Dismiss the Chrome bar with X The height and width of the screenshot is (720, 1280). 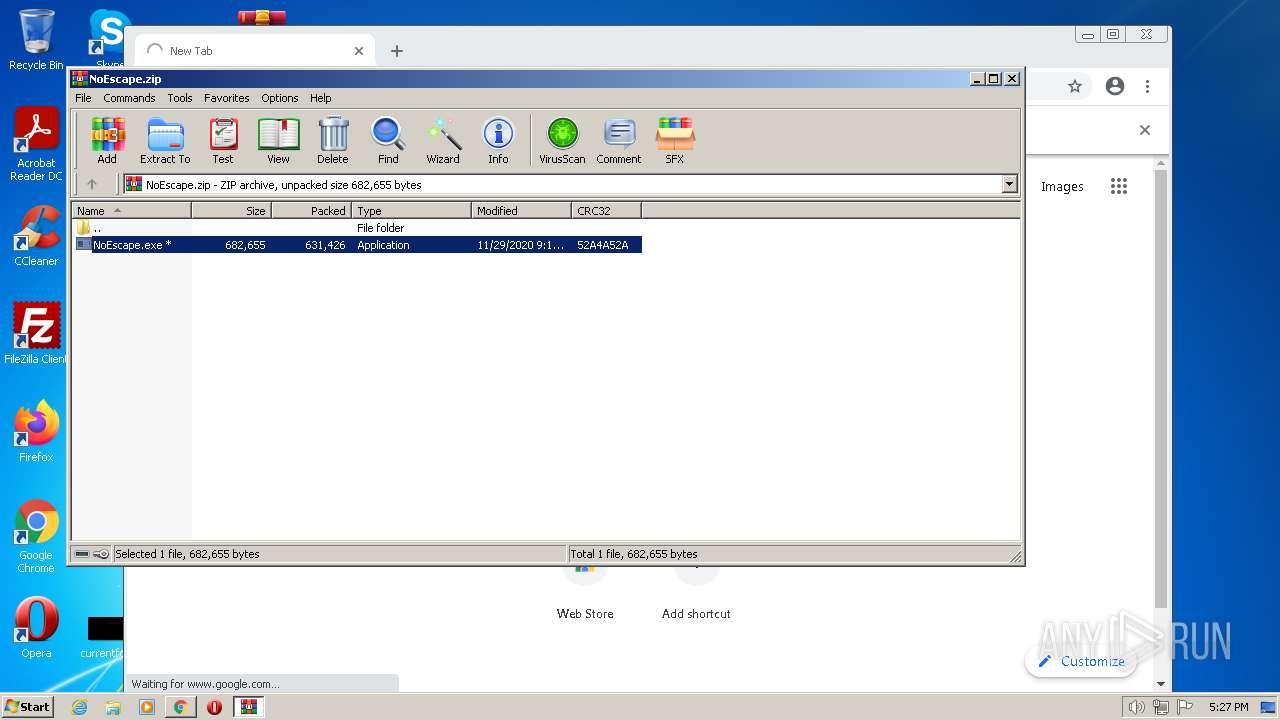tap(1145, 130)
